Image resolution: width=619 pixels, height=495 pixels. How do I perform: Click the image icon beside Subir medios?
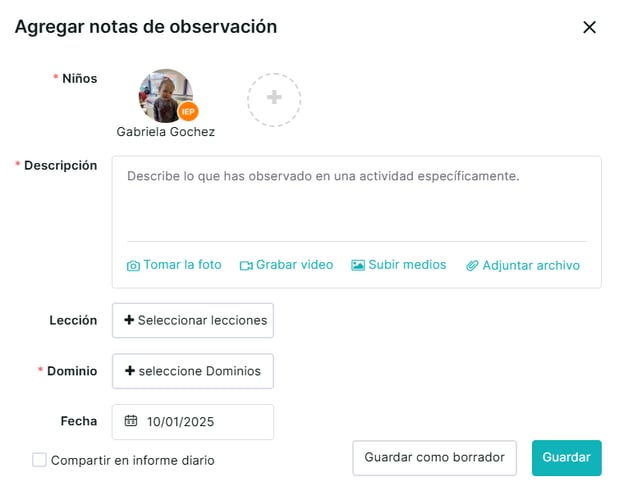pos(358,266)
